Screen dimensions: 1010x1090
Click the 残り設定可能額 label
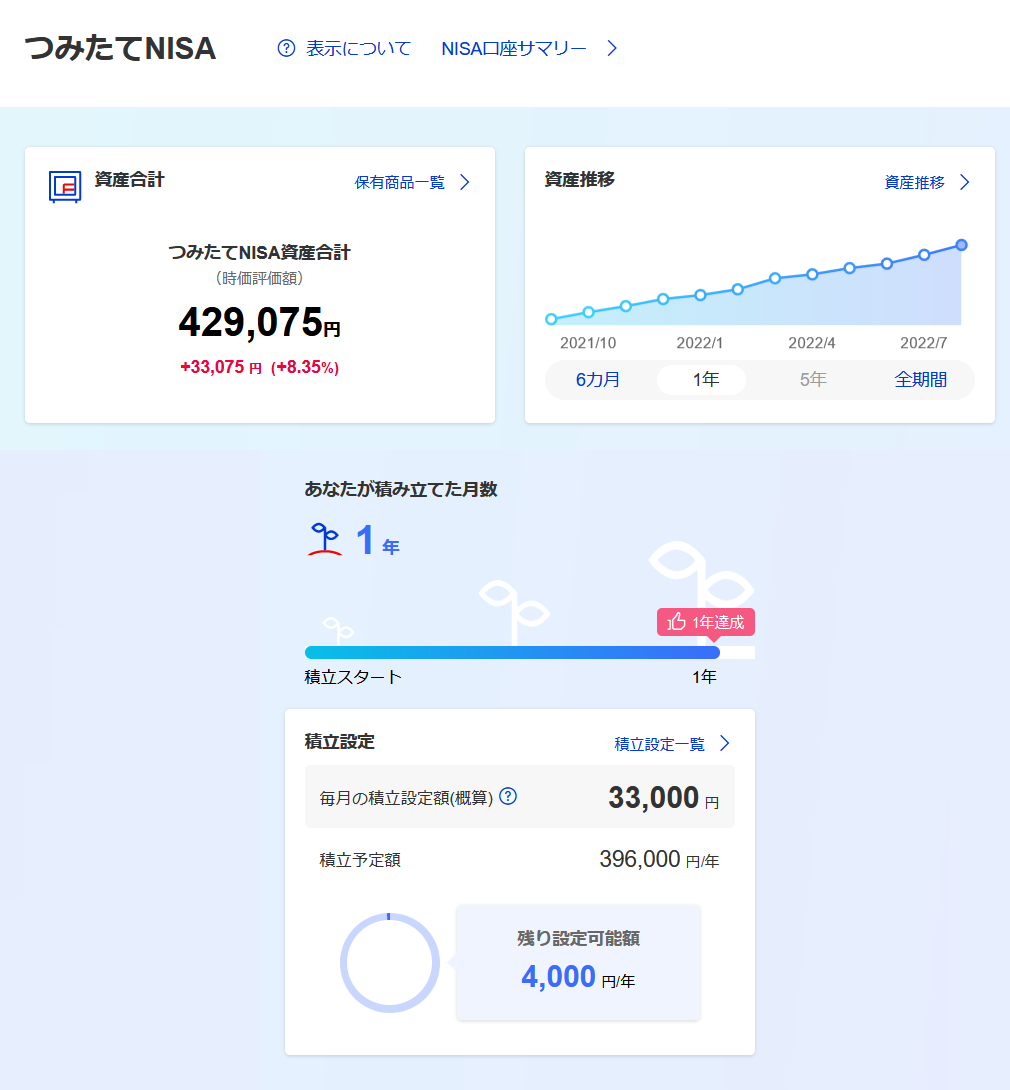pos(578,938)
